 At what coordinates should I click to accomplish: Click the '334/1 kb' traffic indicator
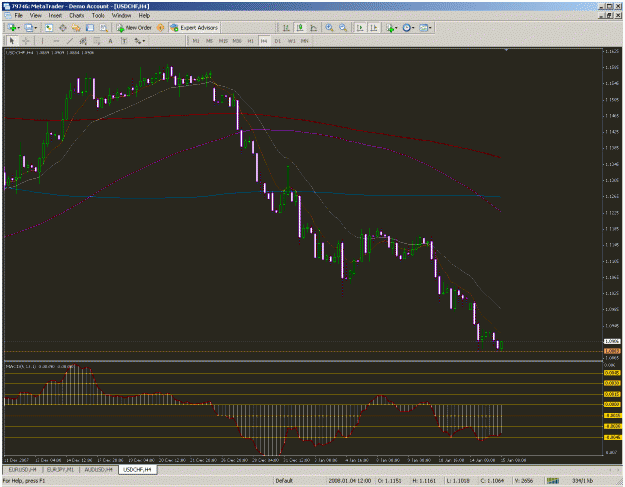(x=583, y=481)
